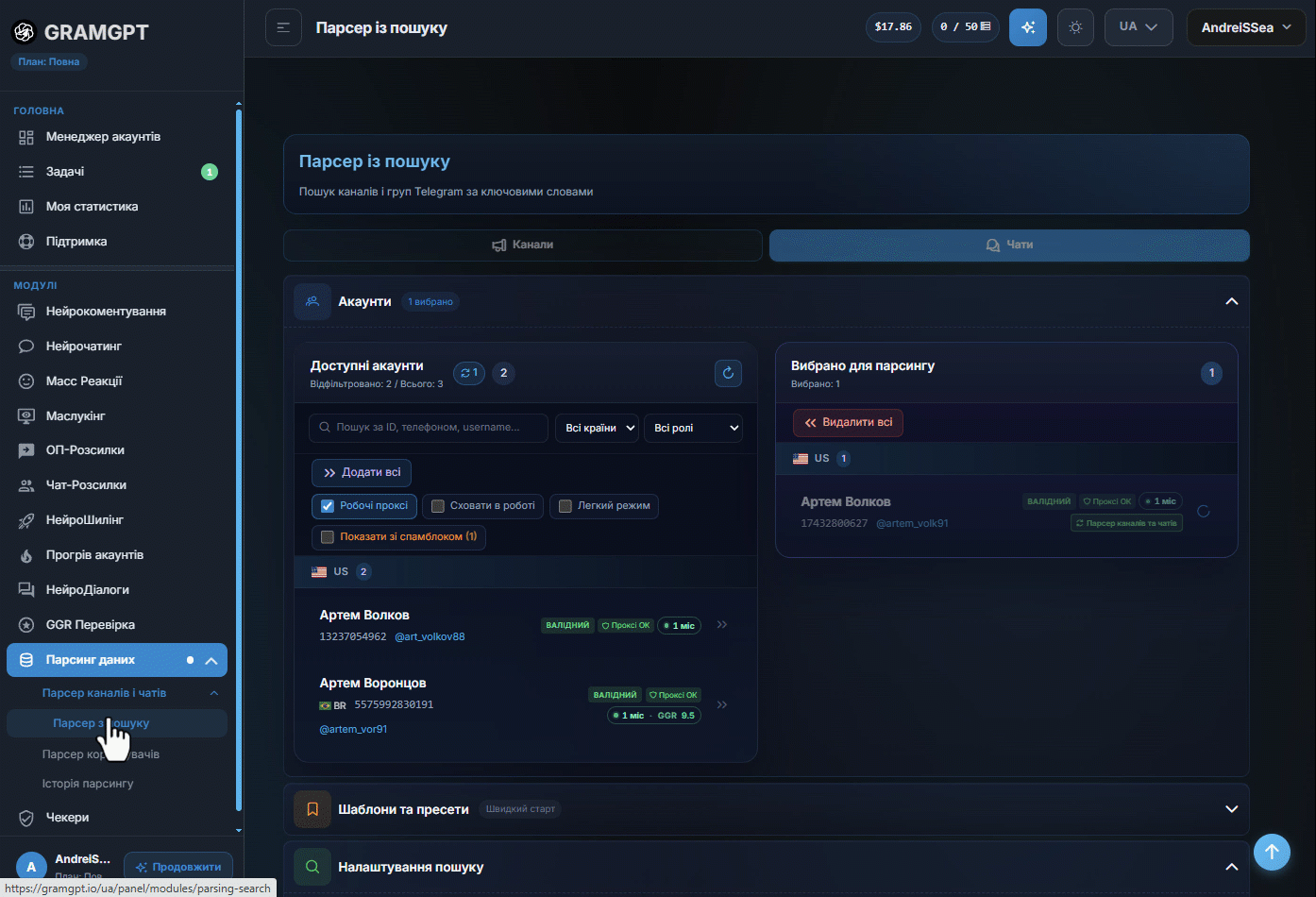Image resolution: width=1316 pixels, height=897 pixels.
Task: Open Моя статистика chart icon
Action: click(x=26, y=207)
